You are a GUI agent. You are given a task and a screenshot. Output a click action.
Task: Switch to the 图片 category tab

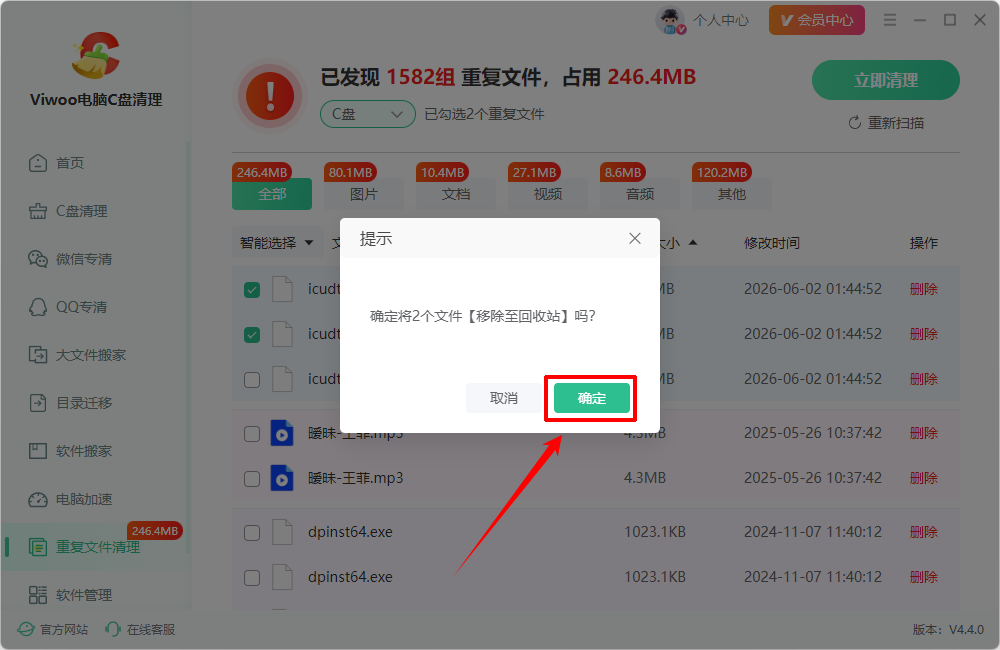364,194
